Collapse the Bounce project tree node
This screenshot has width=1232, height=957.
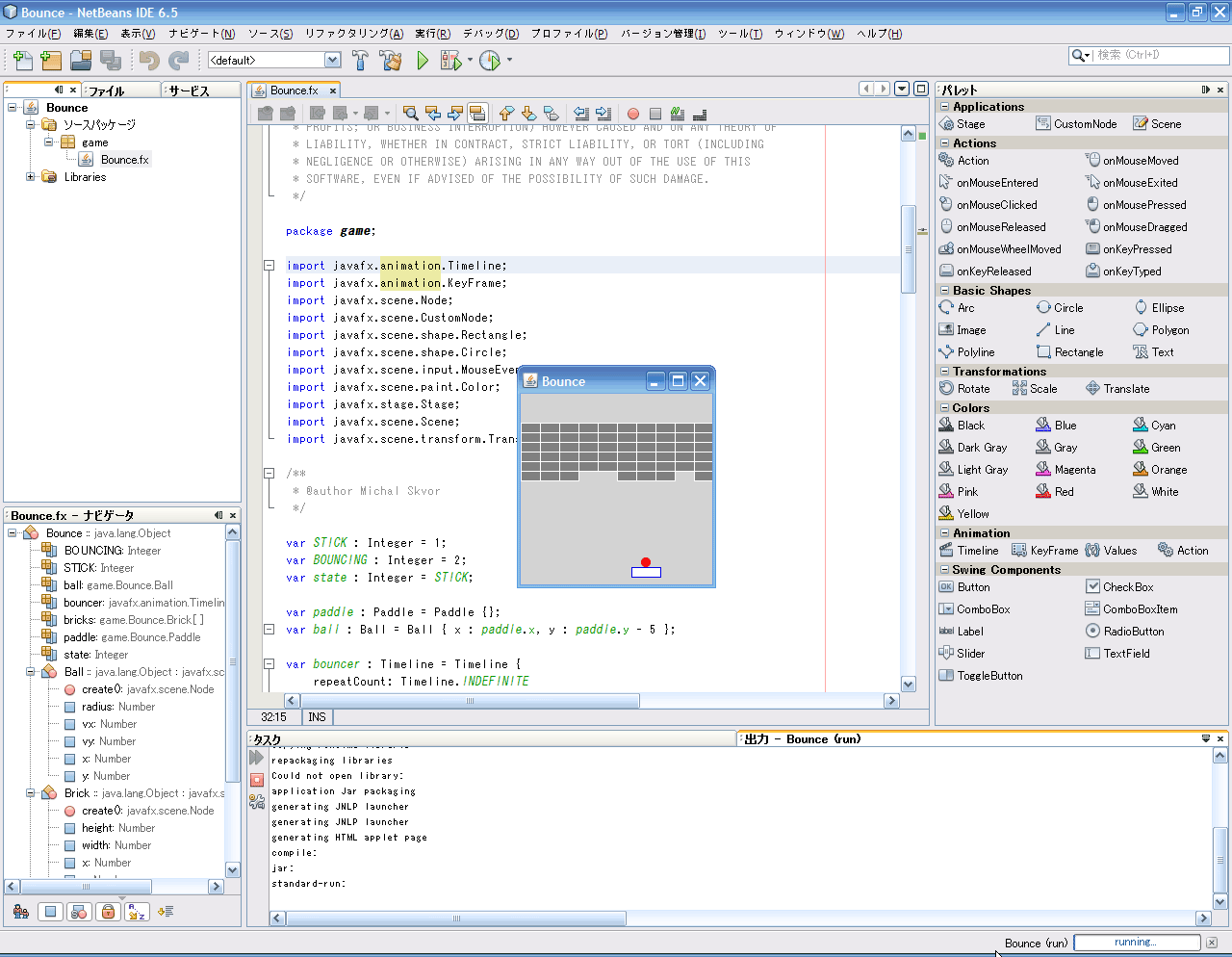point(13,108)
